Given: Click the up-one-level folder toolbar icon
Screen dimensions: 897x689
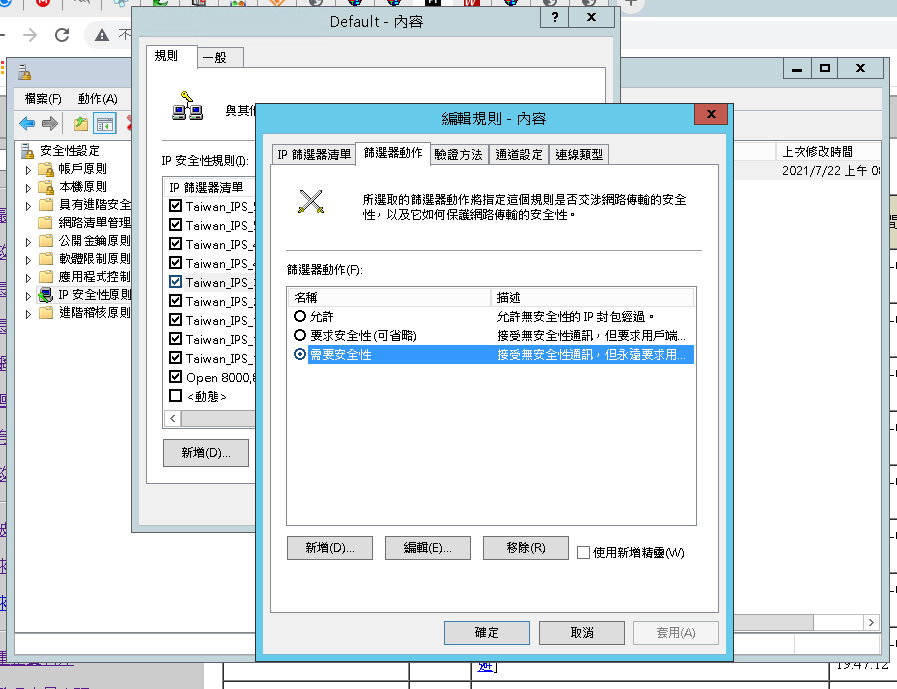Looking at the screenshot, I should tap(80, 123).
